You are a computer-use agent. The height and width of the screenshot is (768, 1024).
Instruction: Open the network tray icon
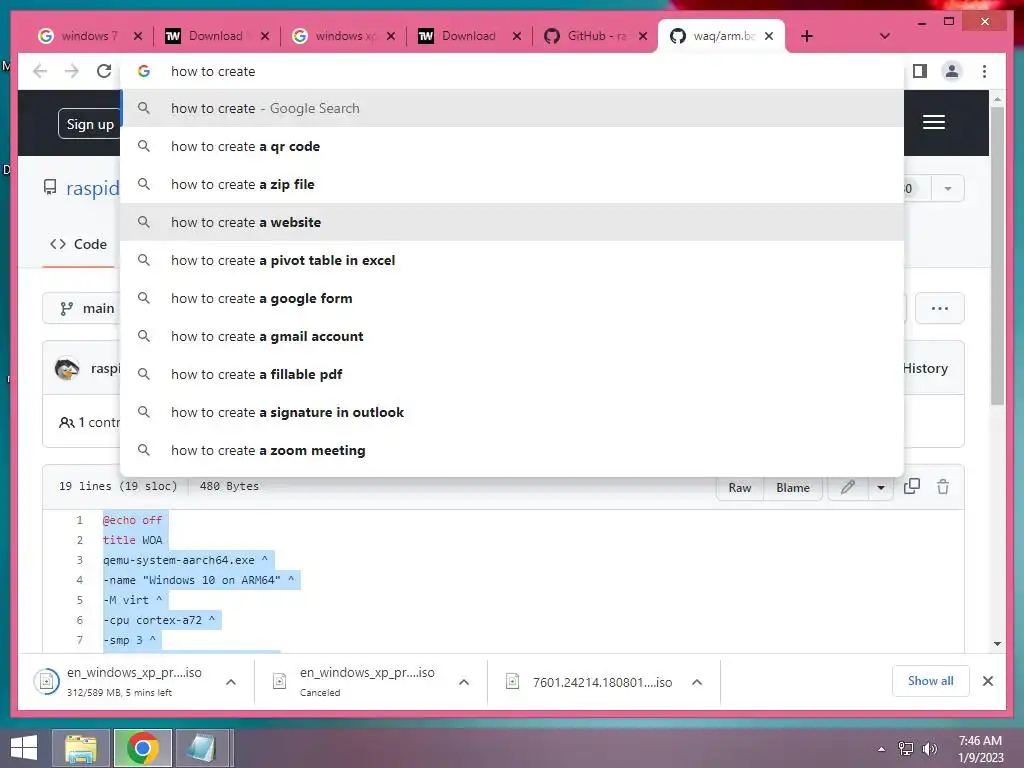pyautogui.click(x=906, y=749)
